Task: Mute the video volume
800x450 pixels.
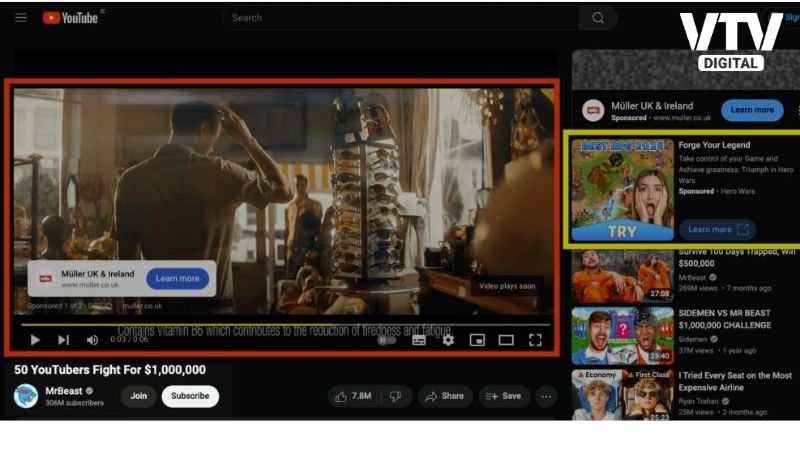Action: (x=92, y=340)
